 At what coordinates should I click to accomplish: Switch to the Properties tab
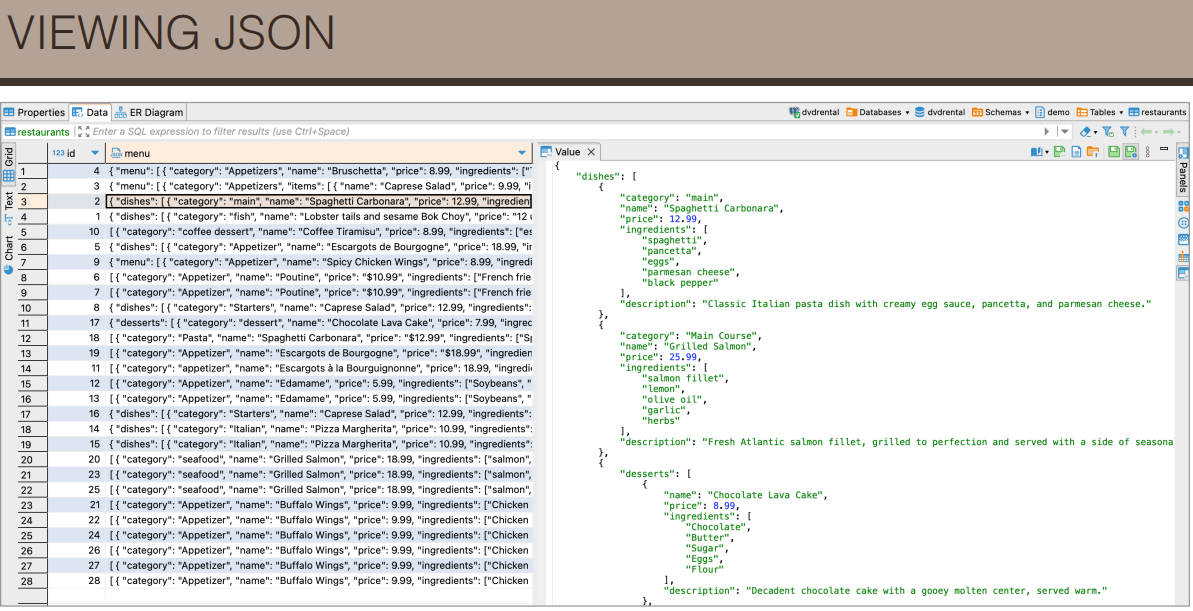pos(34,112)
